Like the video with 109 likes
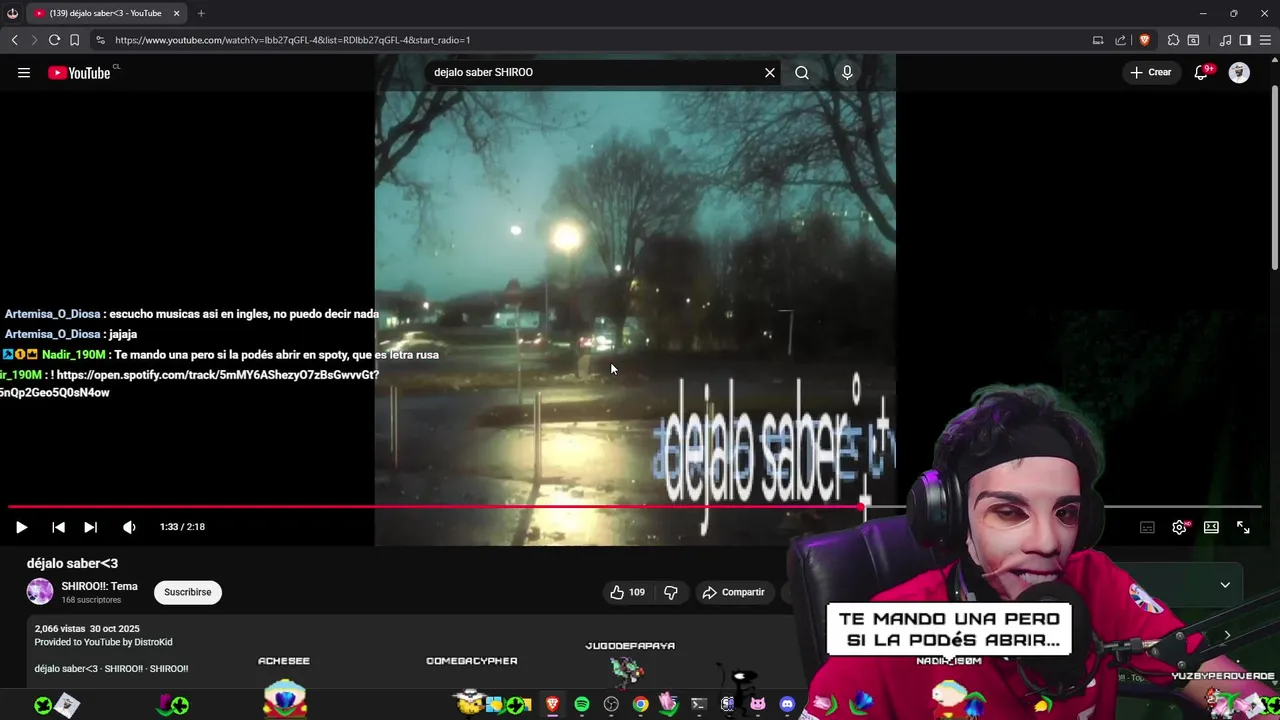The image size is (1280, 720). tap(627, 592)
